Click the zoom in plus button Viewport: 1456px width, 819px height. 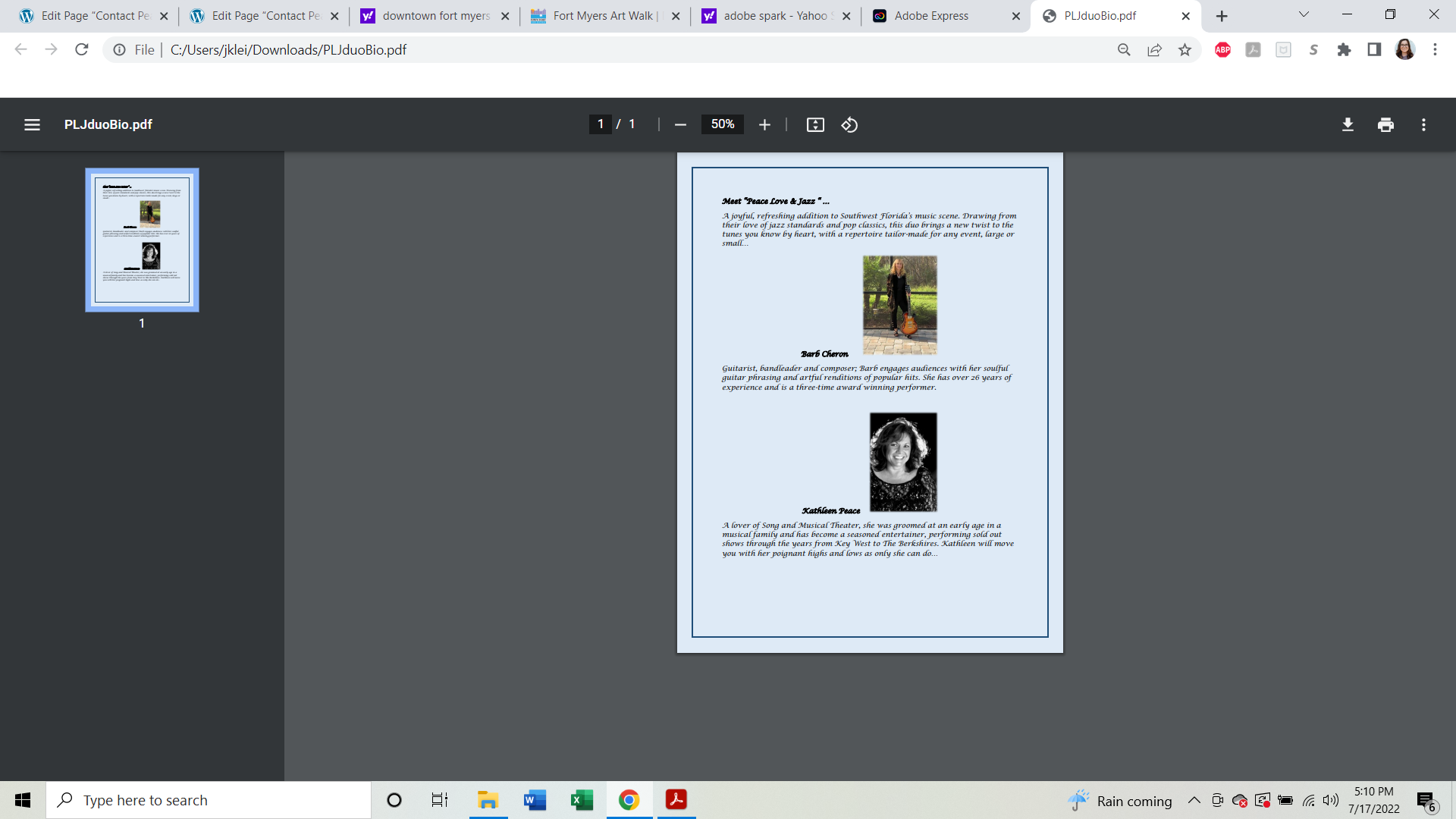coord(764,124)
